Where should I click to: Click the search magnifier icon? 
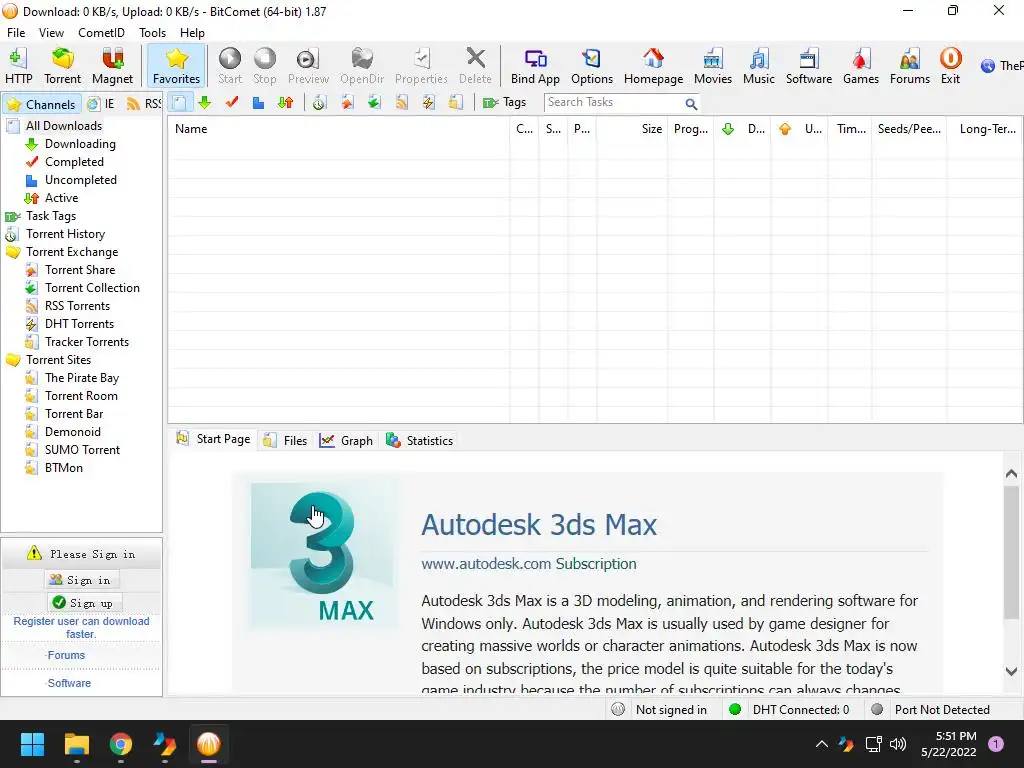point(691,103)
